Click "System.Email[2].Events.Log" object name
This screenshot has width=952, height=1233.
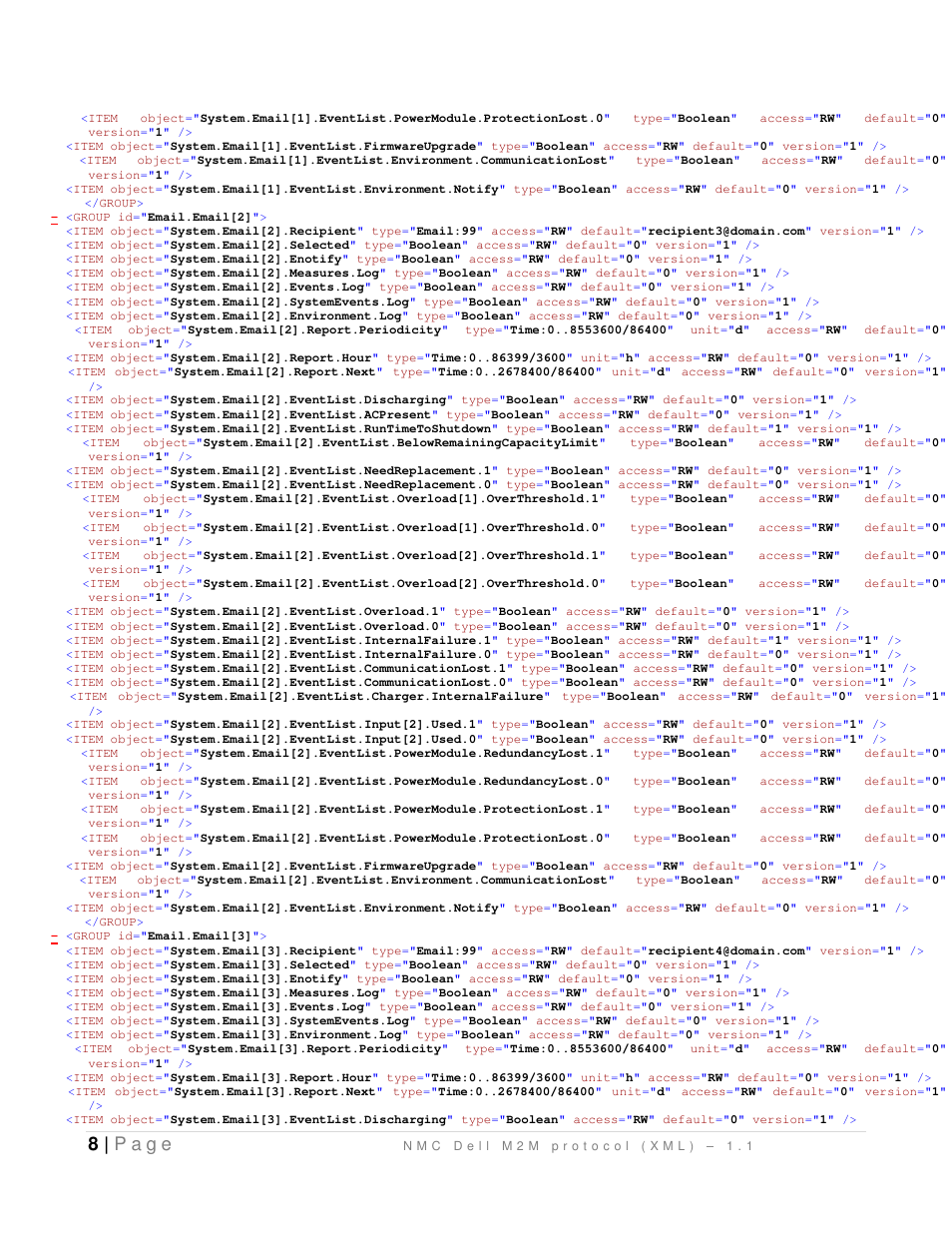tap(267, 288)
